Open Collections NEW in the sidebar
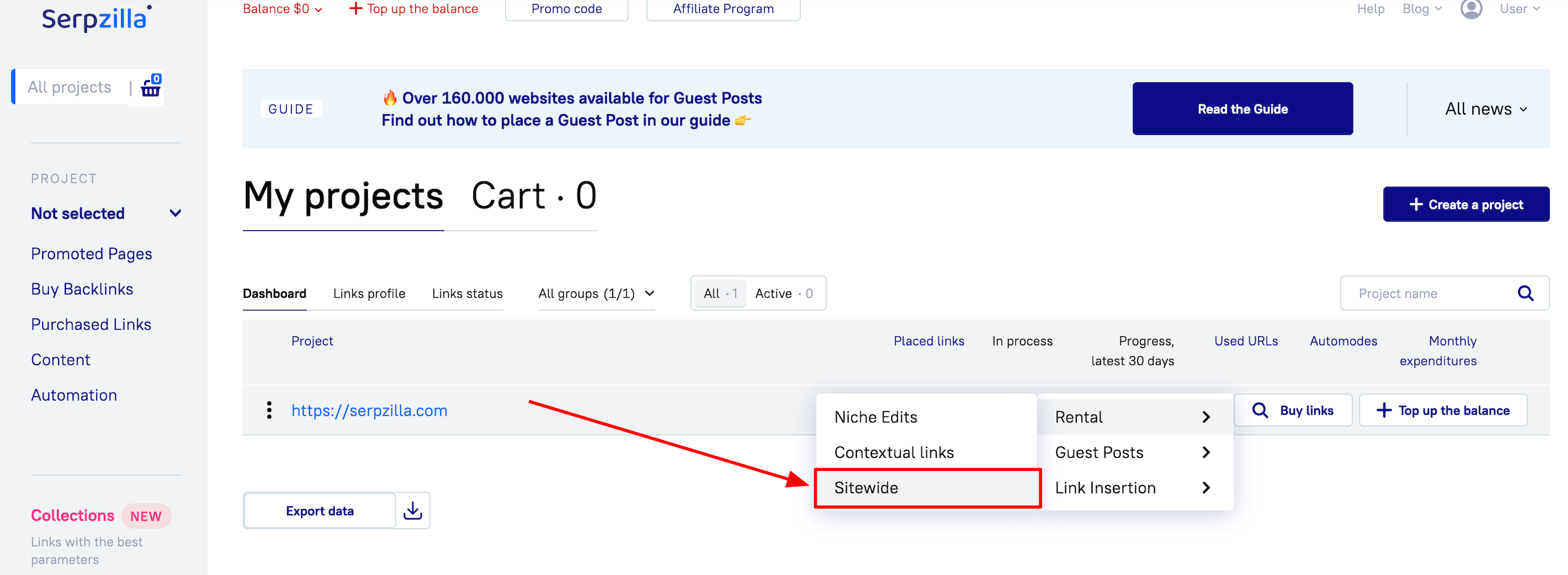This screenshot has height=575, width=1568. [x=101, y=515]
